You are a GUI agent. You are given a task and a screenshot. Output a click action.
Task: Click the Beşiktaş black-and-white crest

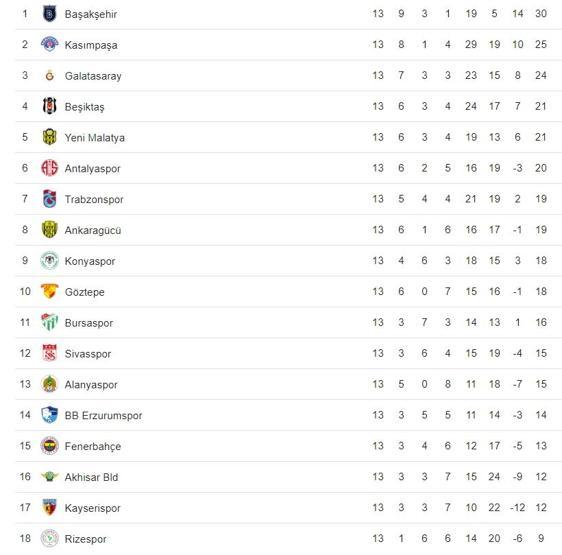pos(49,106)
